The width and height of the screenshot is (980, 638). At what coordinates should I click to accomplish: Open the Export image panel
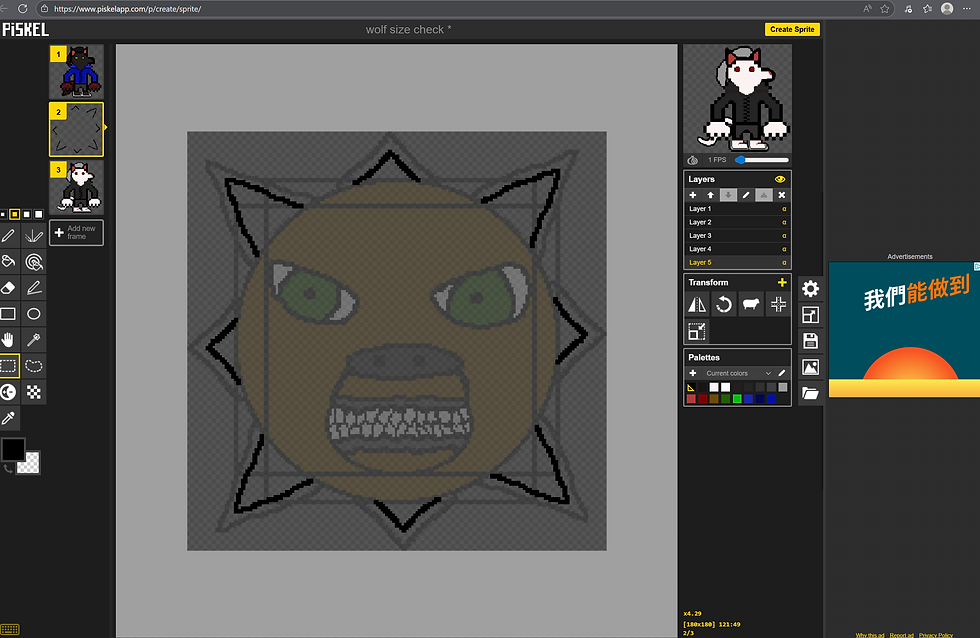(811, 367)
